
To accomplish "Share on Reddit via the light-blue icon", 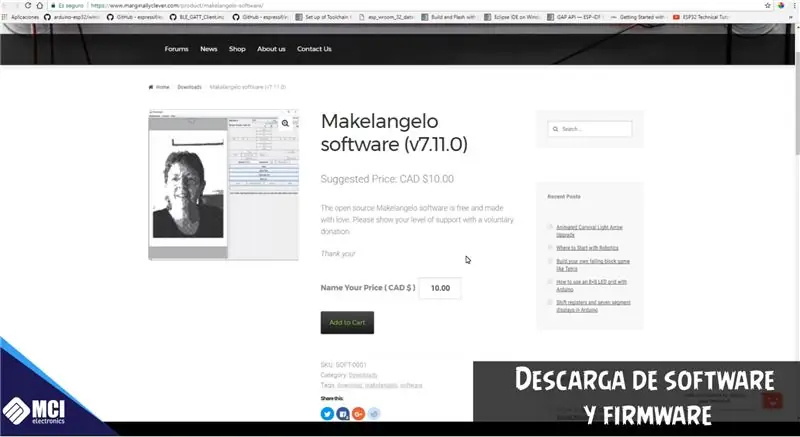I will coord(374,414).
